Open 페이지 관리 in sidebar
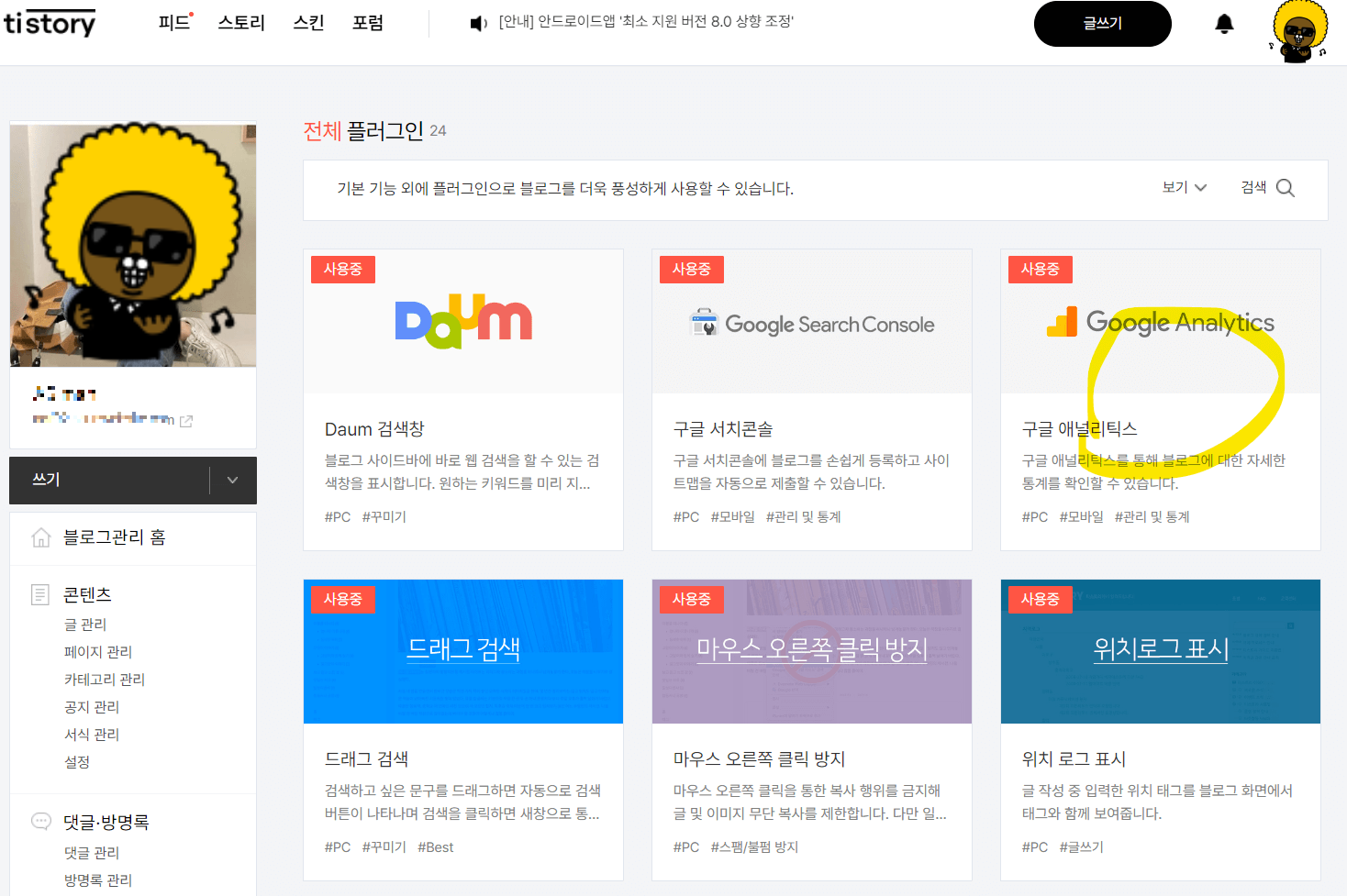This screenshot has width=1347, height=896. 98,652
